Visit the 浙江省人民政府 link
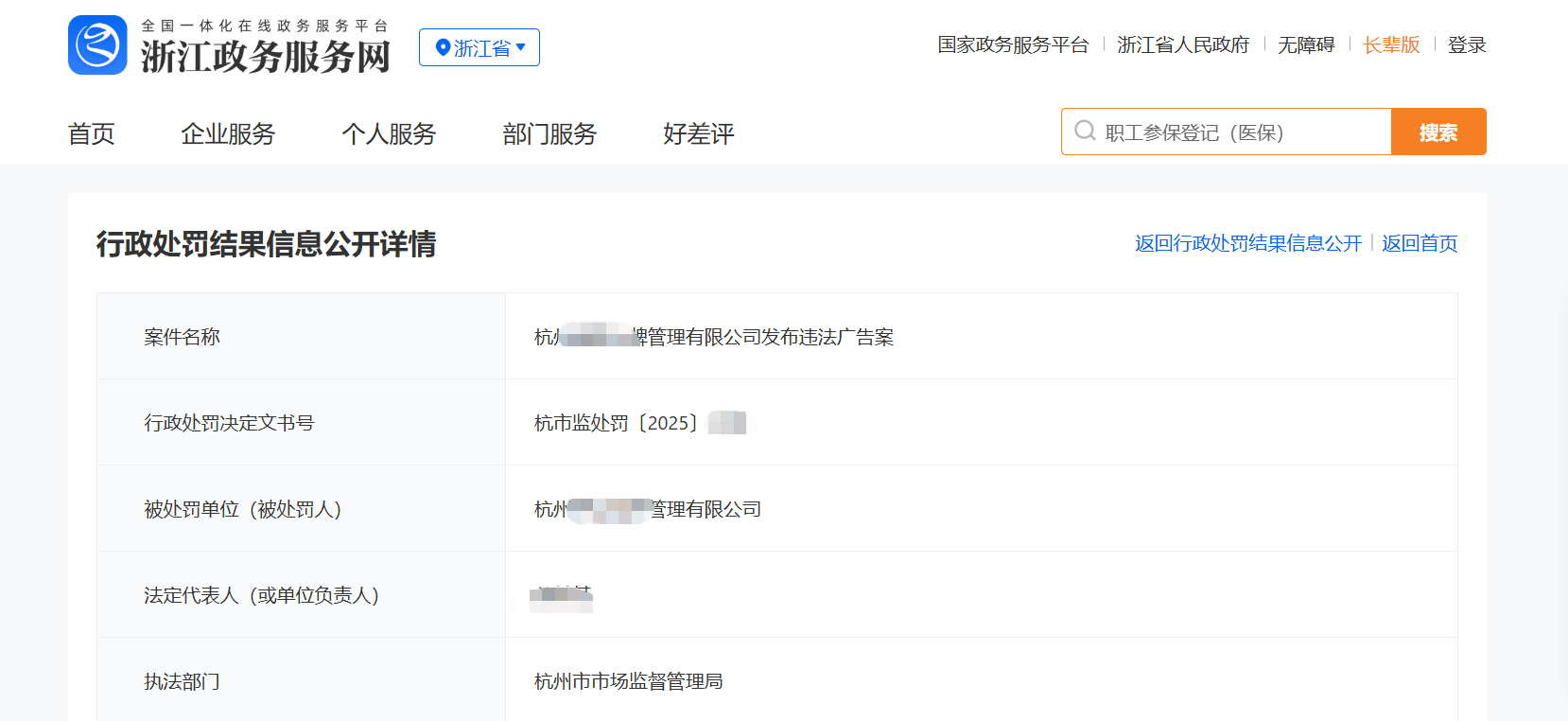The height and width of the screenshot is (721, 1568). pos(1183,44)
